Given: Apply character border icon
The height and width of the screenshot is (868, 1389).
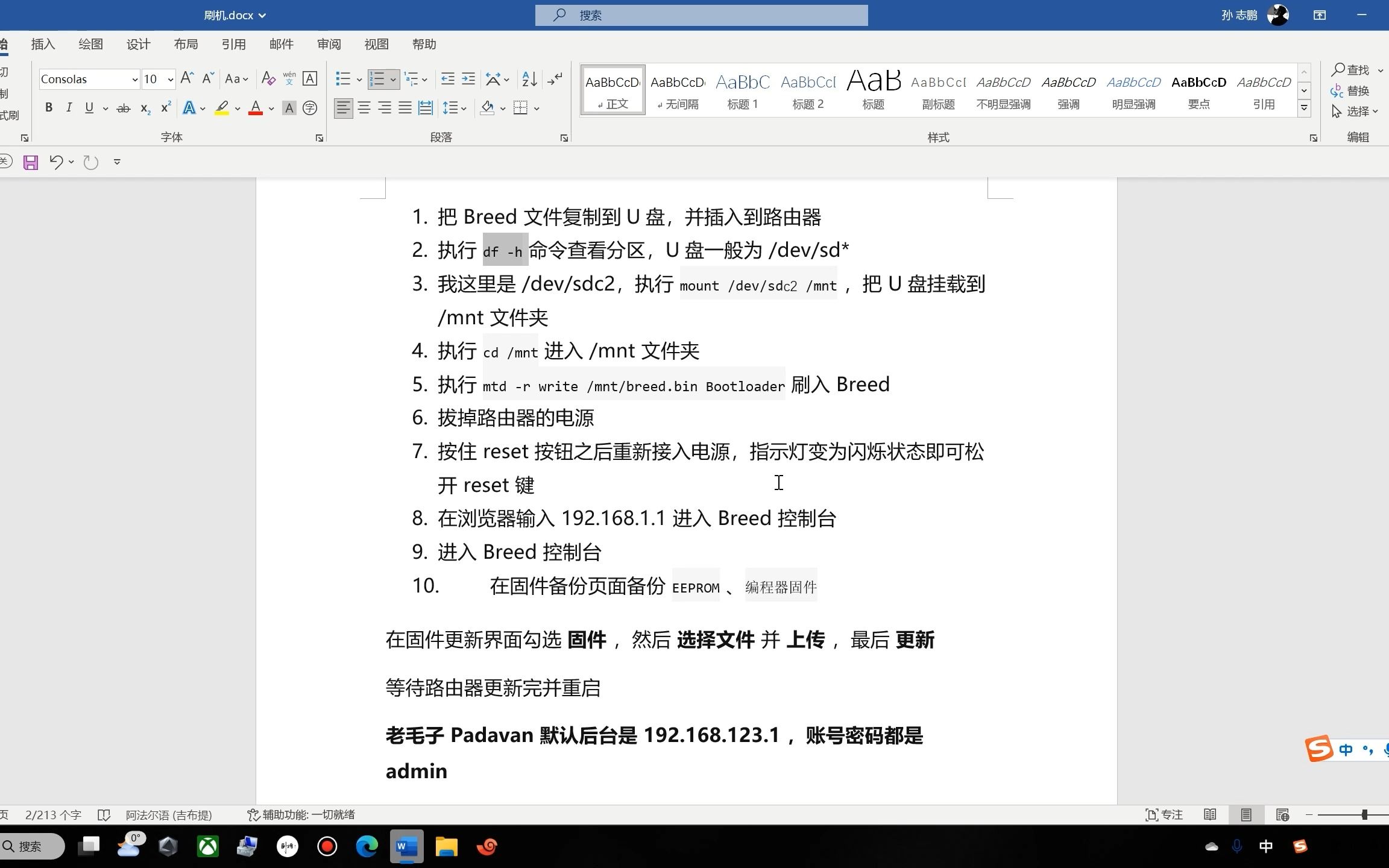Looking at the screenshot, I should 310,78.
